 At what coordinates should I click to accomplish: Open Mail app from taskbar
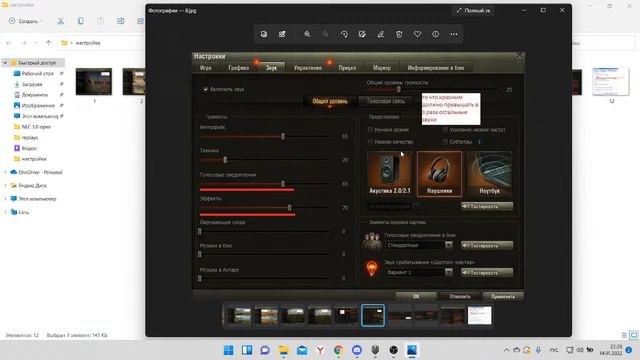tap(302, 350)
